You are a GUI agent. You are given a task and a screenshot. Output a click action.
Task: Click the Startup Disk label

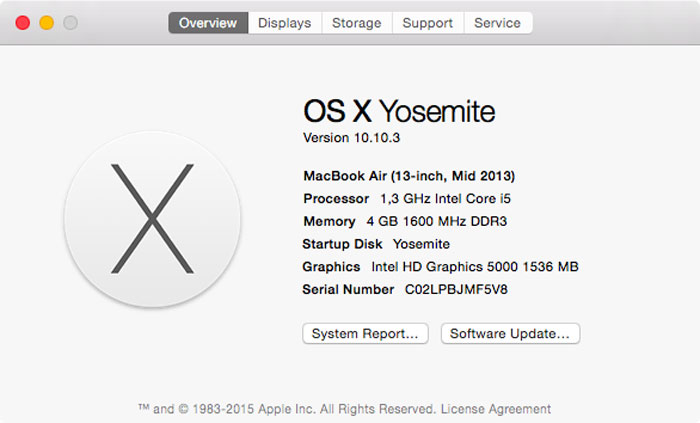[x=342, y=244]
